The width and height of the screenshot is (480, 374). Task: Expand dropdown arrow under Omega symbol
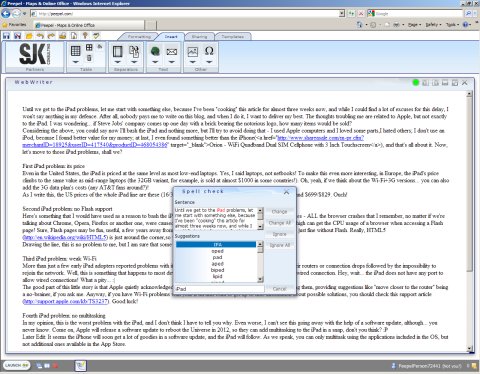[209, 62]
